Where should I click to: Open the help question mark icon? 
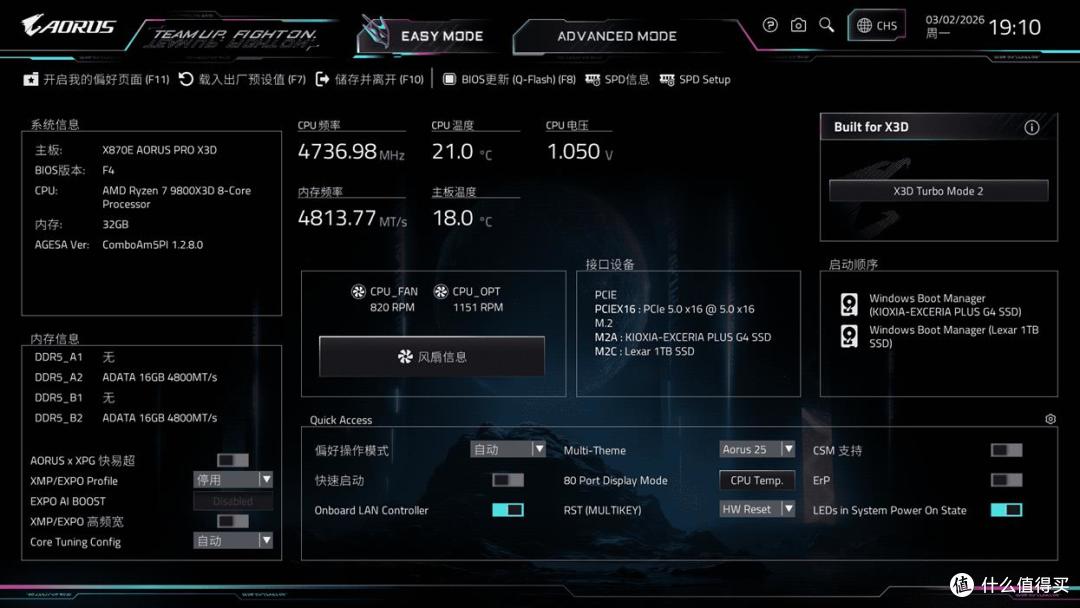click(770, 25)
